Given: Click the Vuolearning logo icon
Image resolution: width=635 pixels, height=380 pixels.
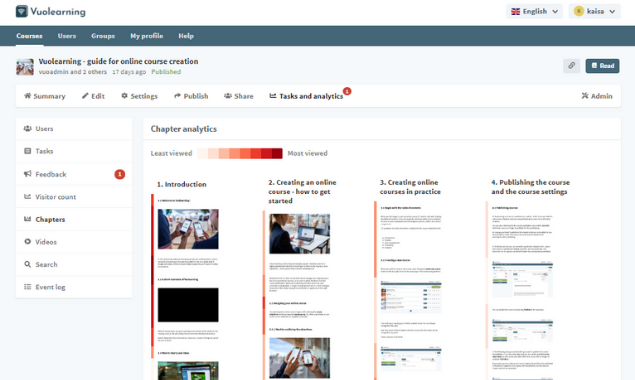Looking at the screenshot, I should pyautogui.click(x=21, y=11).
